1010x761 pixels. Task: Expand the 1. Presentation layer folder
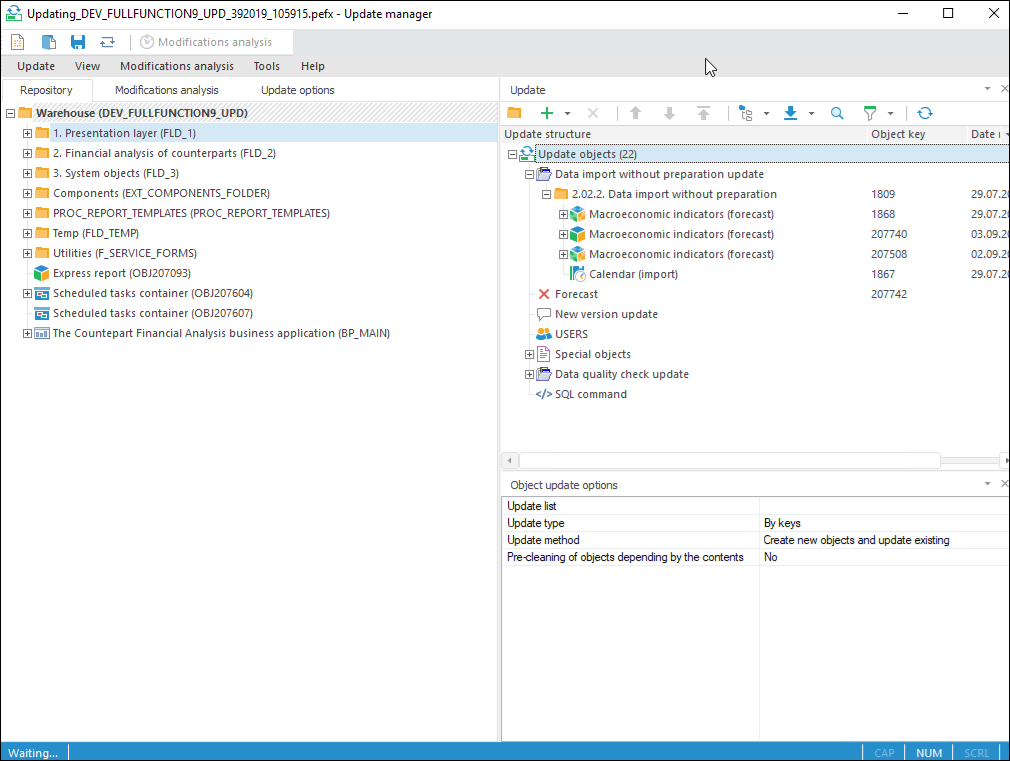coord(28,133)
